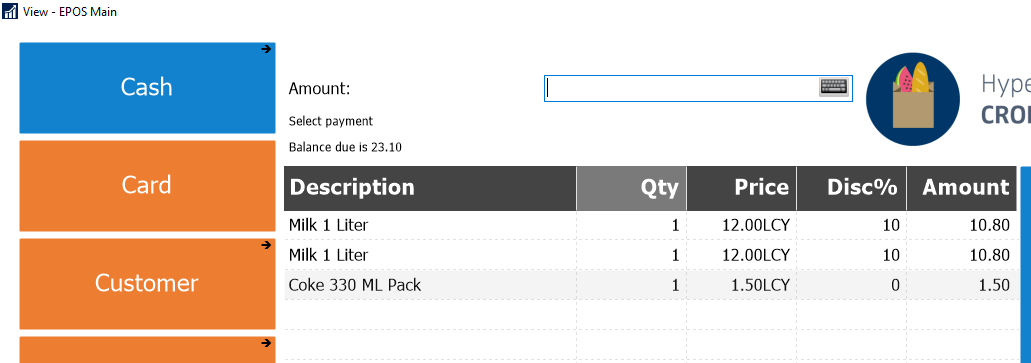
Task: Click the partially visible bottom orange button
Action: tap(147, 350)
